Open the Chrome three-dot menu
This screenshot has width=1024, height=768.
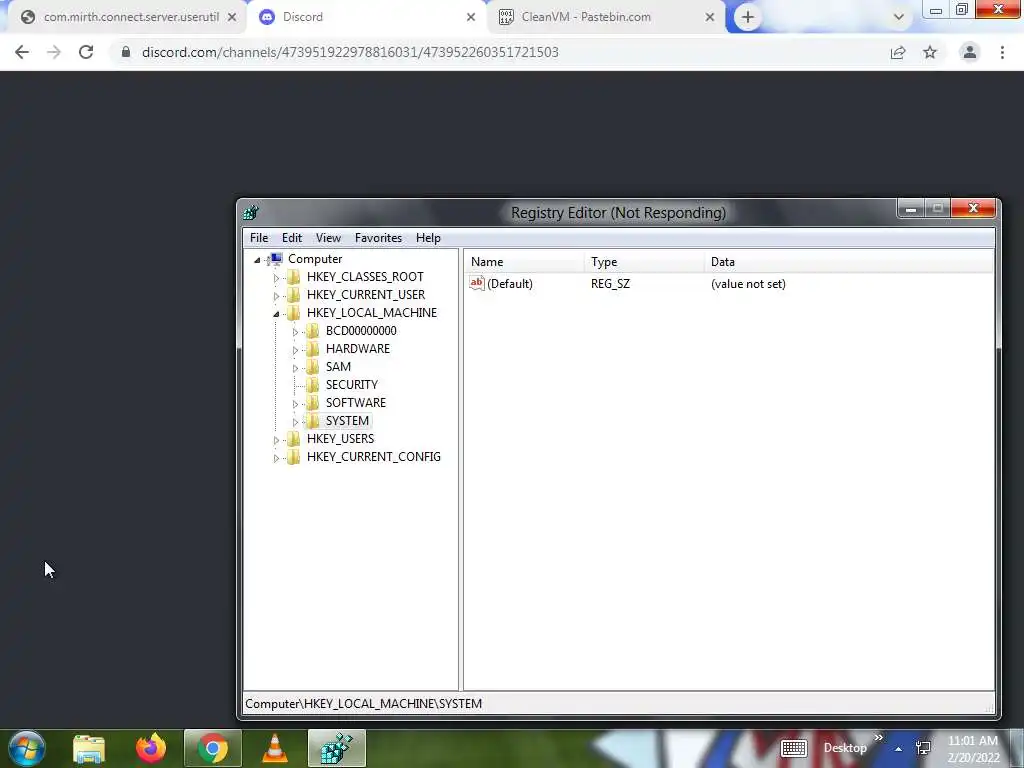[x=1002, y=52]
